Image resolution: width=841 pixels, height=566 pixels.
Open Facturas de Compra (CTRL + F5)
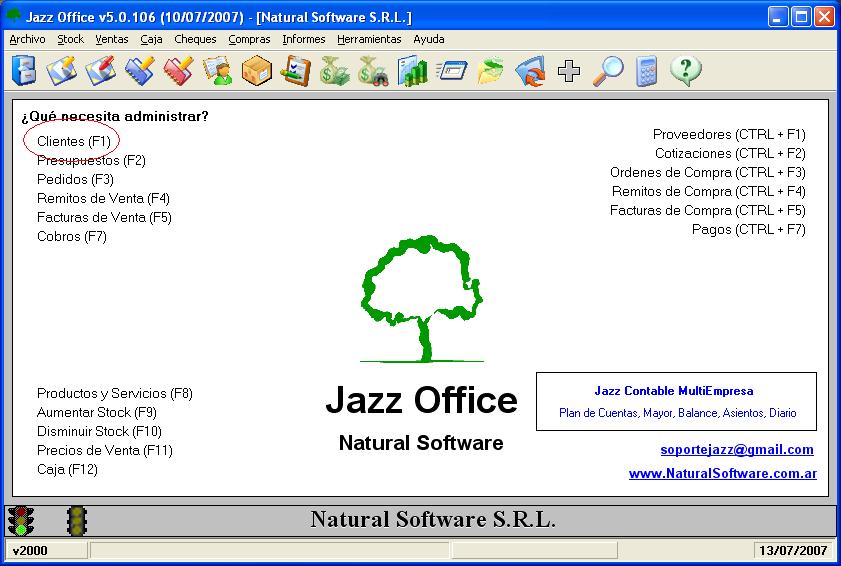click(x=708, y=210)
